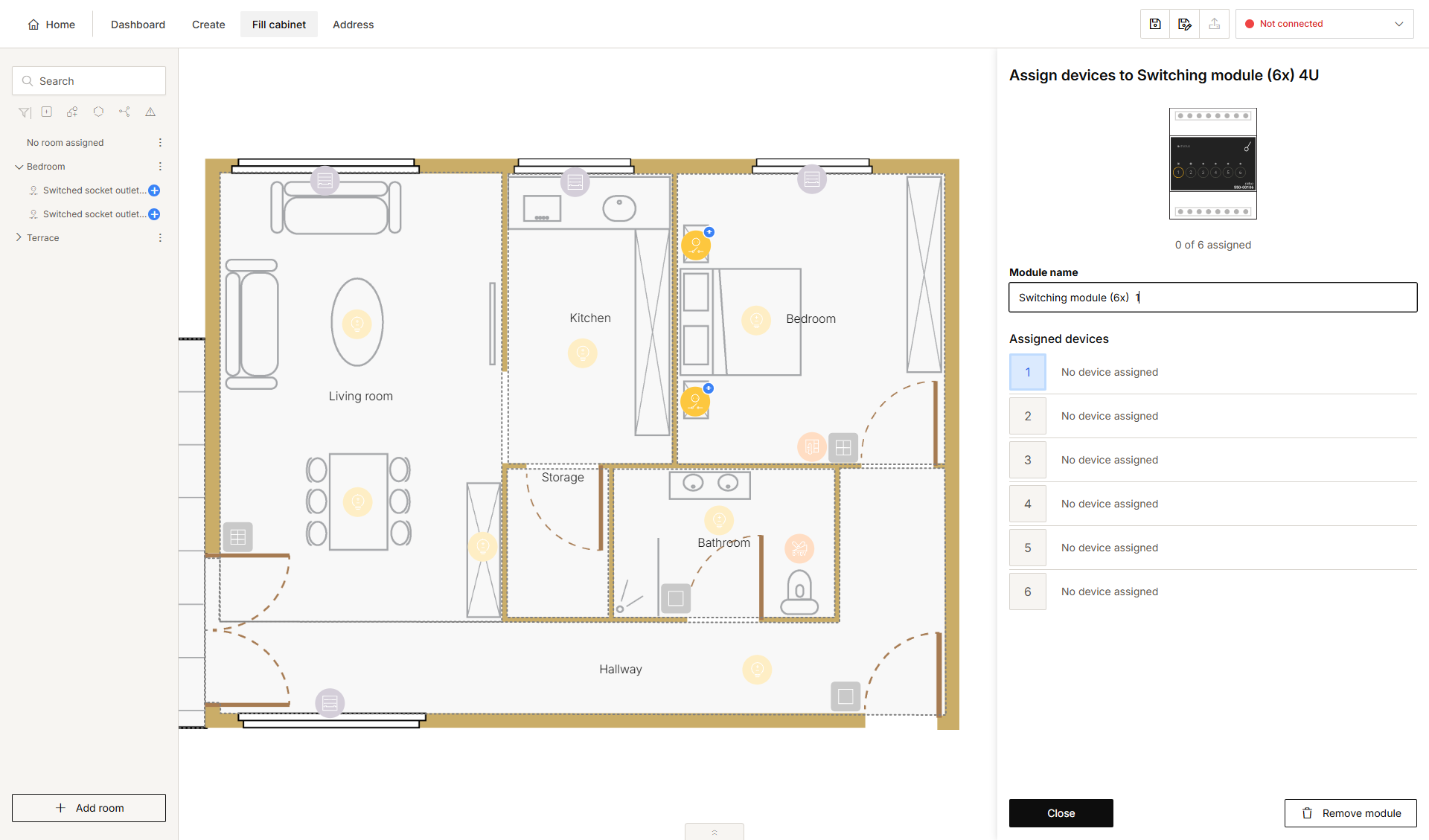Select output slot 4 in Assigned devices
Viewport: 1429px width, 840px height.
[x=1028, y=504]
